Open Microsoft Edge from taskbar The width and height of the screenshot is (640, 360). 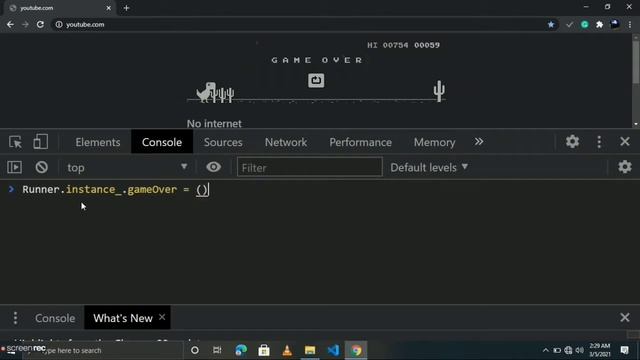coord(241,350)
